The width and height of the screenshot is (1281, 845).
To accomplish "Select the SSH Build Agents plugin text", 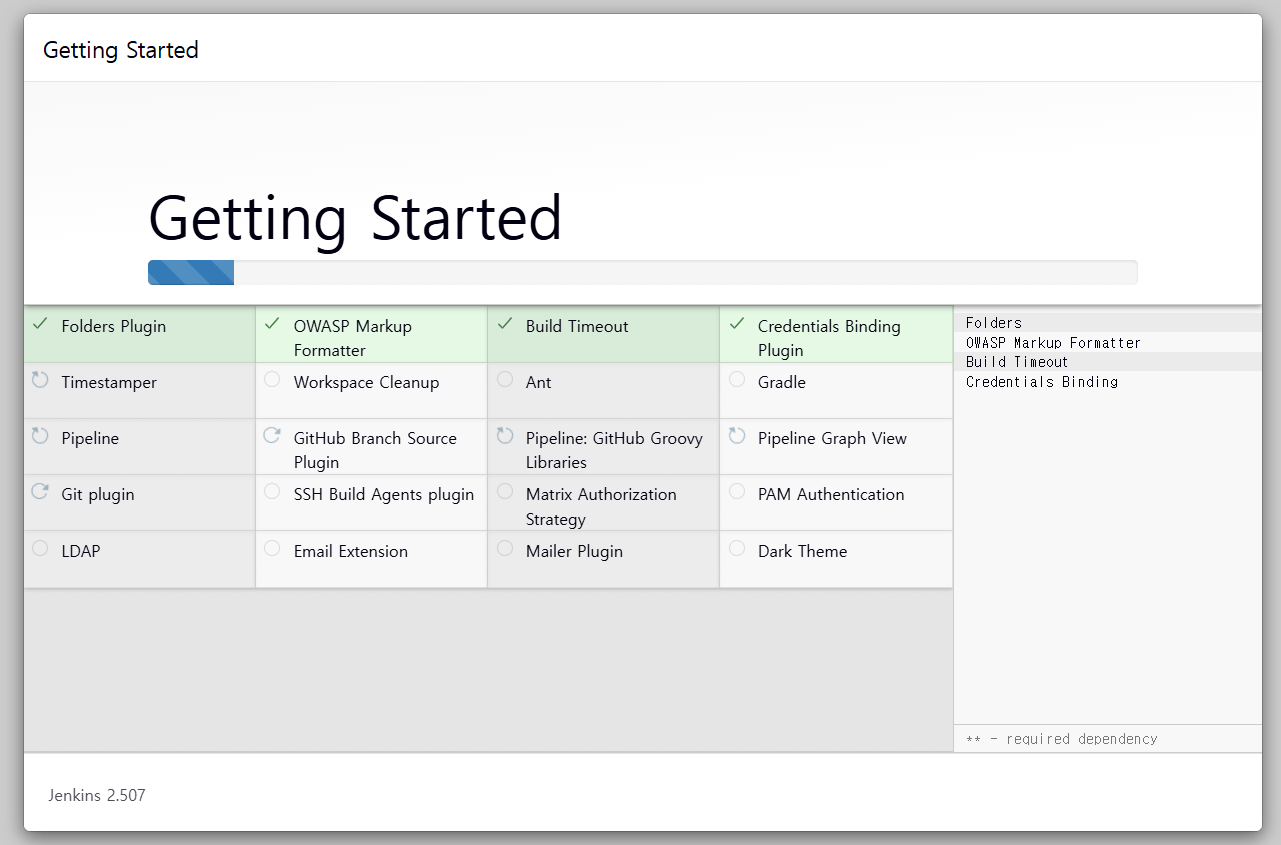I will coord(384,494).
